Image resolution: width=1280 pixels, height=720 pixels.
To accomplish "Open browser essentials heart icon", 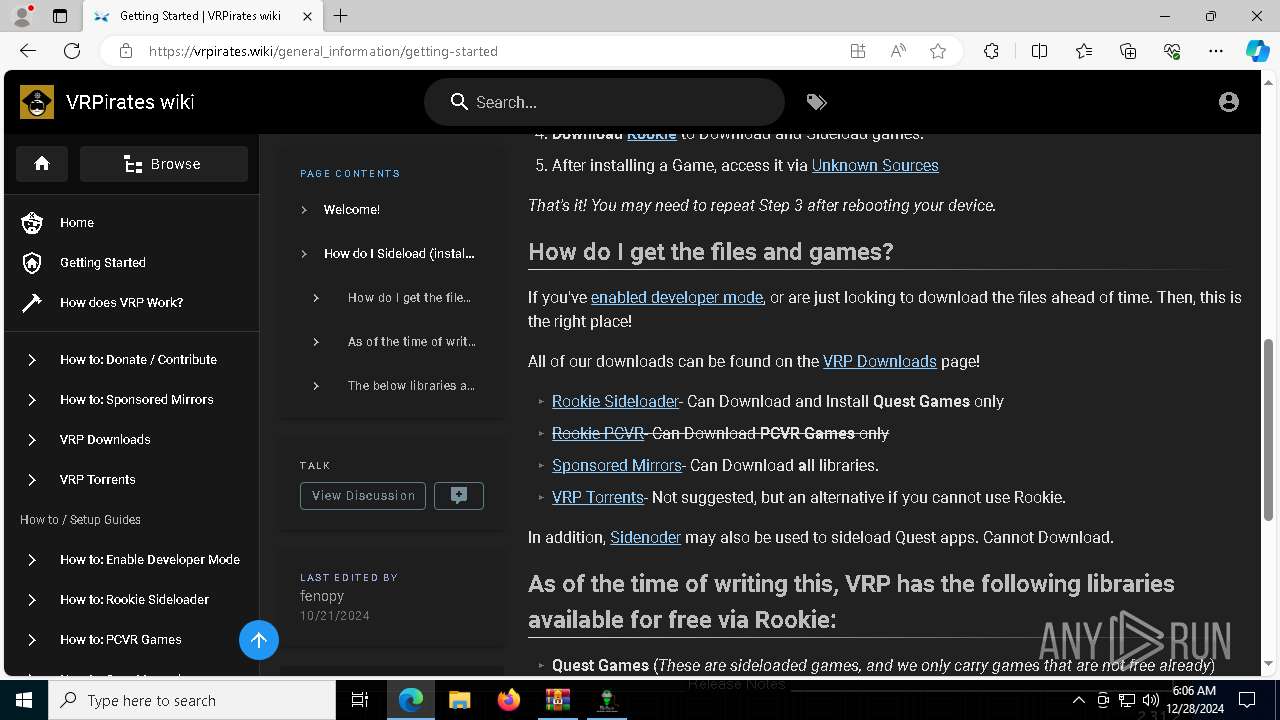I will (1172, 51).
